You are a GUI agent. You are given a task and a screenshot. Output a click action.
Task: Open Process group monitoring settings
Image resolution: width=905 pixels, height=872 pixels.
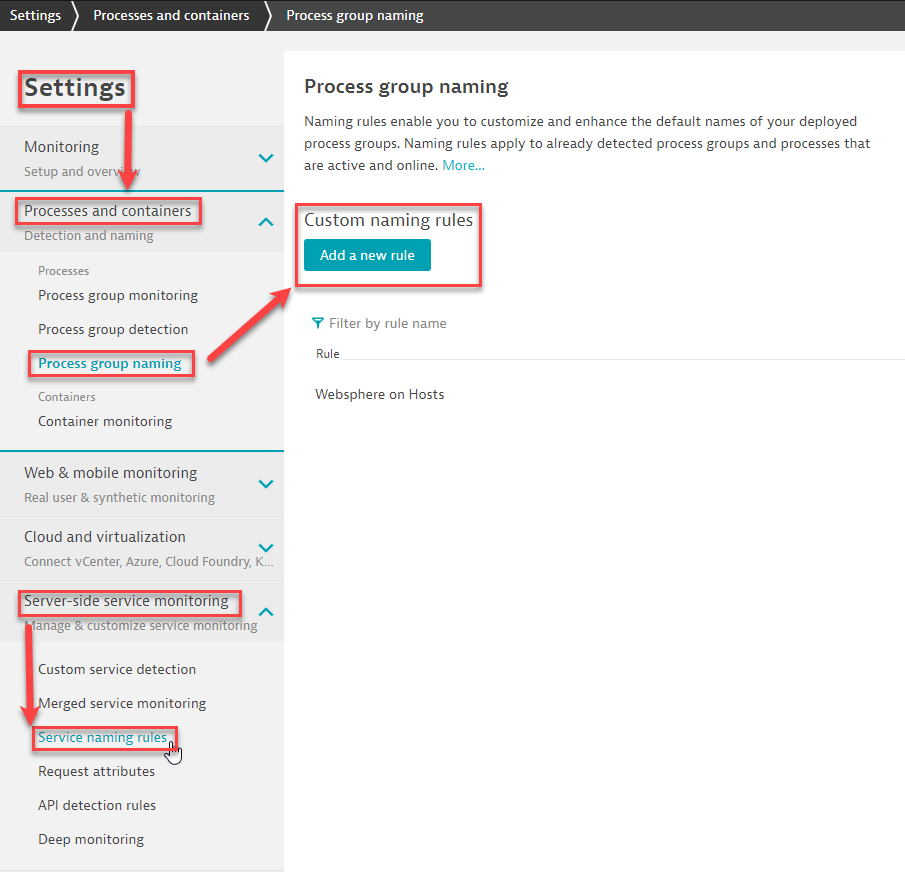[117, 295]
